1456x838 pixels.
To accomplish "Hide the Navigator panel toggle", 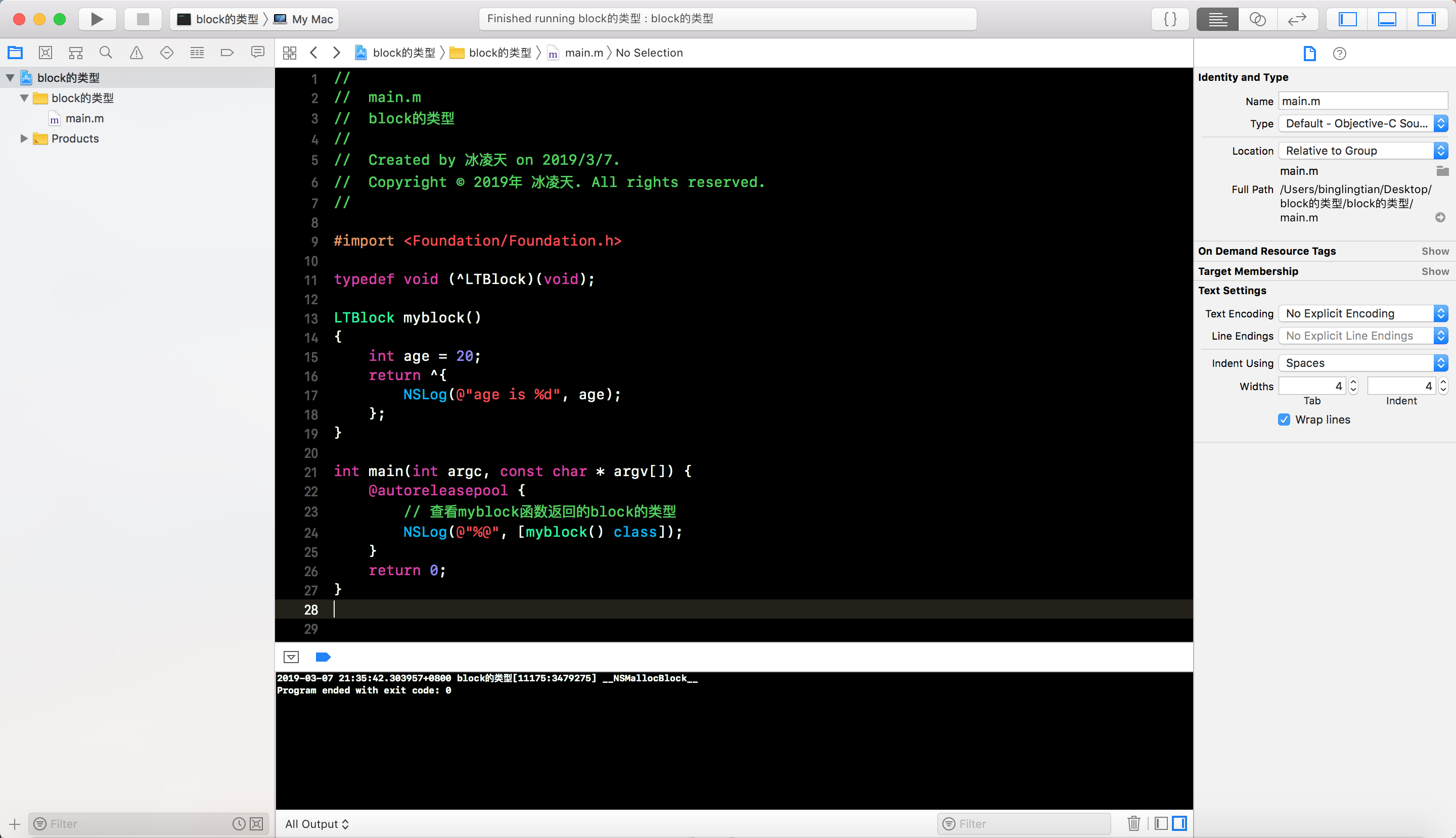I will coord(1347,19).
